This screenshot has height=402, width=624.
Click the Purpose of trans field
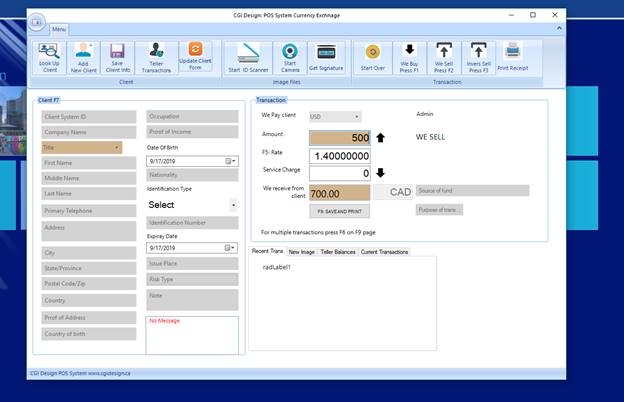(439, 210)
